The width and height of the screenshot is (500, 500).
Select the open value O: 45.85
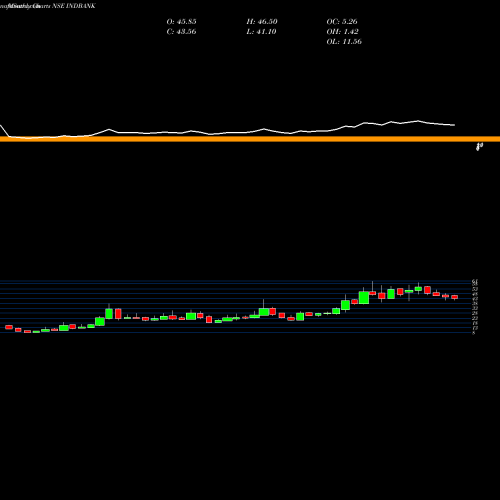[181, 22]
